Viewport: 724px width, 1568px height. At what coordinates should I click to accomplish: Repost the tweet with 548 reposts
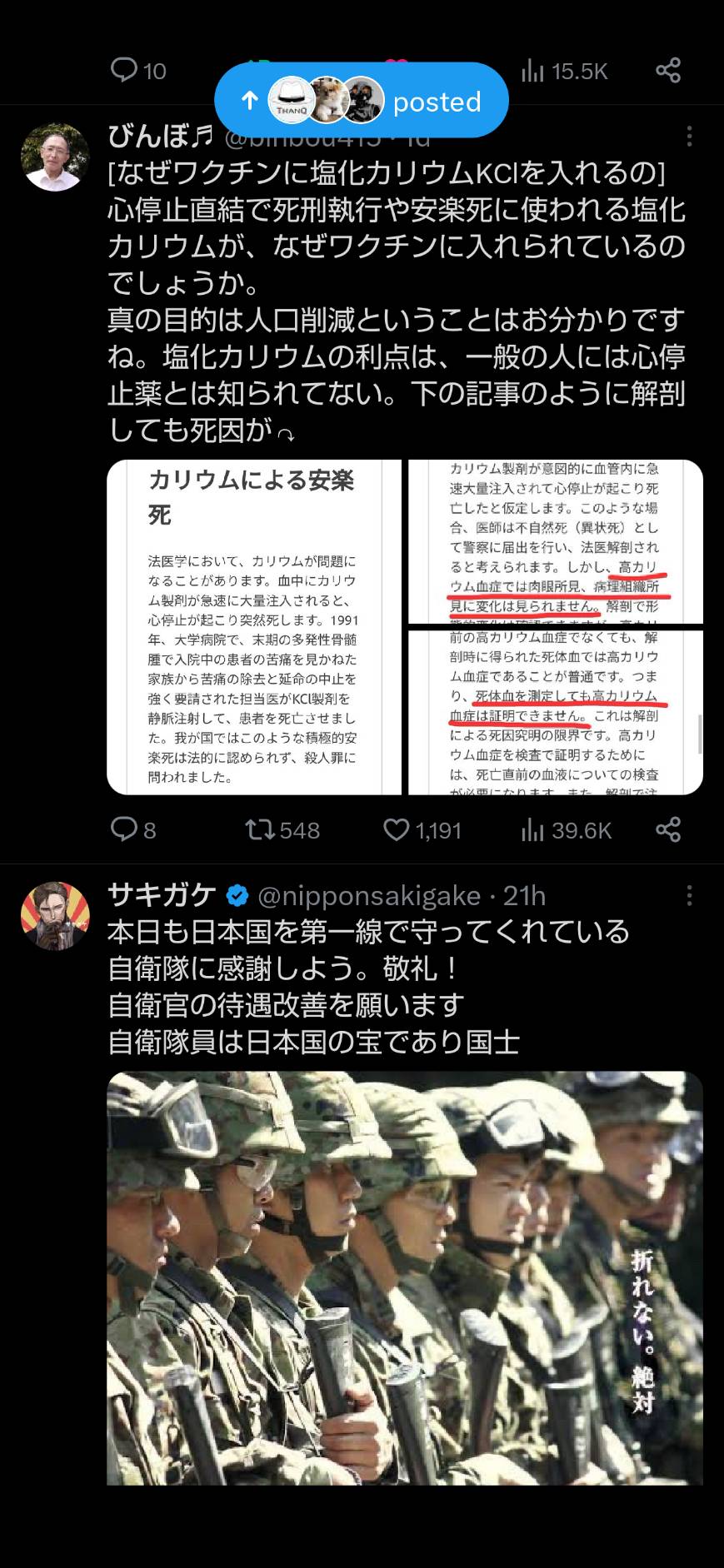pyautogui.click(x=282, y=829)
